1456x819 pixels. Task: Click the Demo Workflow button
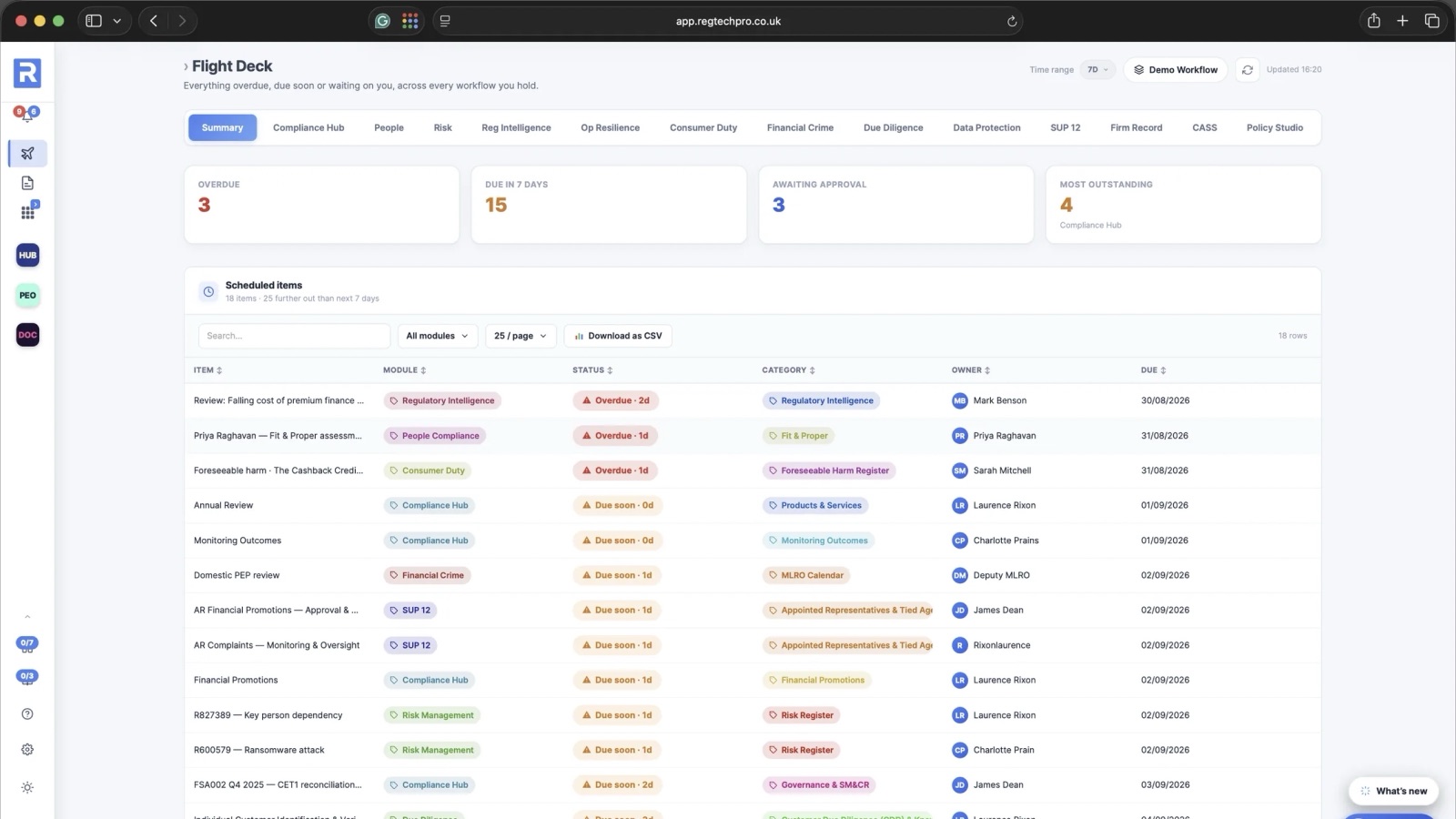1176,69
